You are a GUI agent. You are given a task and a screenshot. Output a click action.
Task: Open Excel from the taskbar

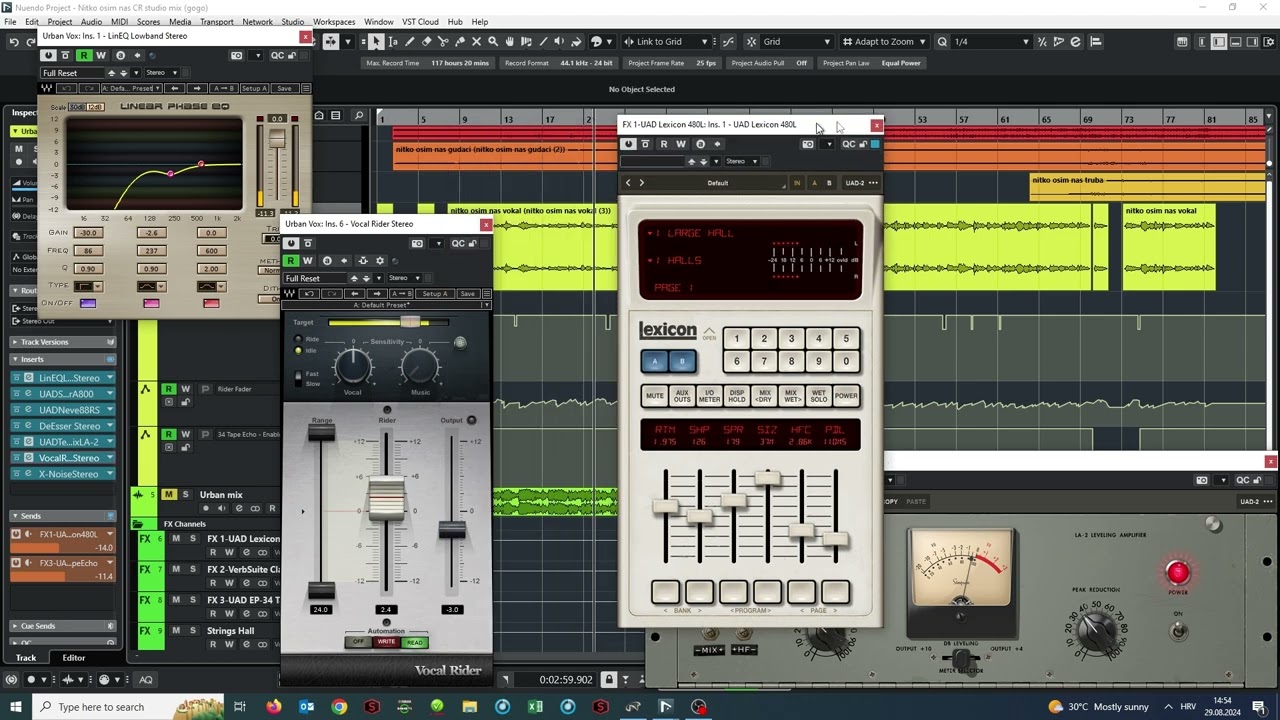pos(535,707)
